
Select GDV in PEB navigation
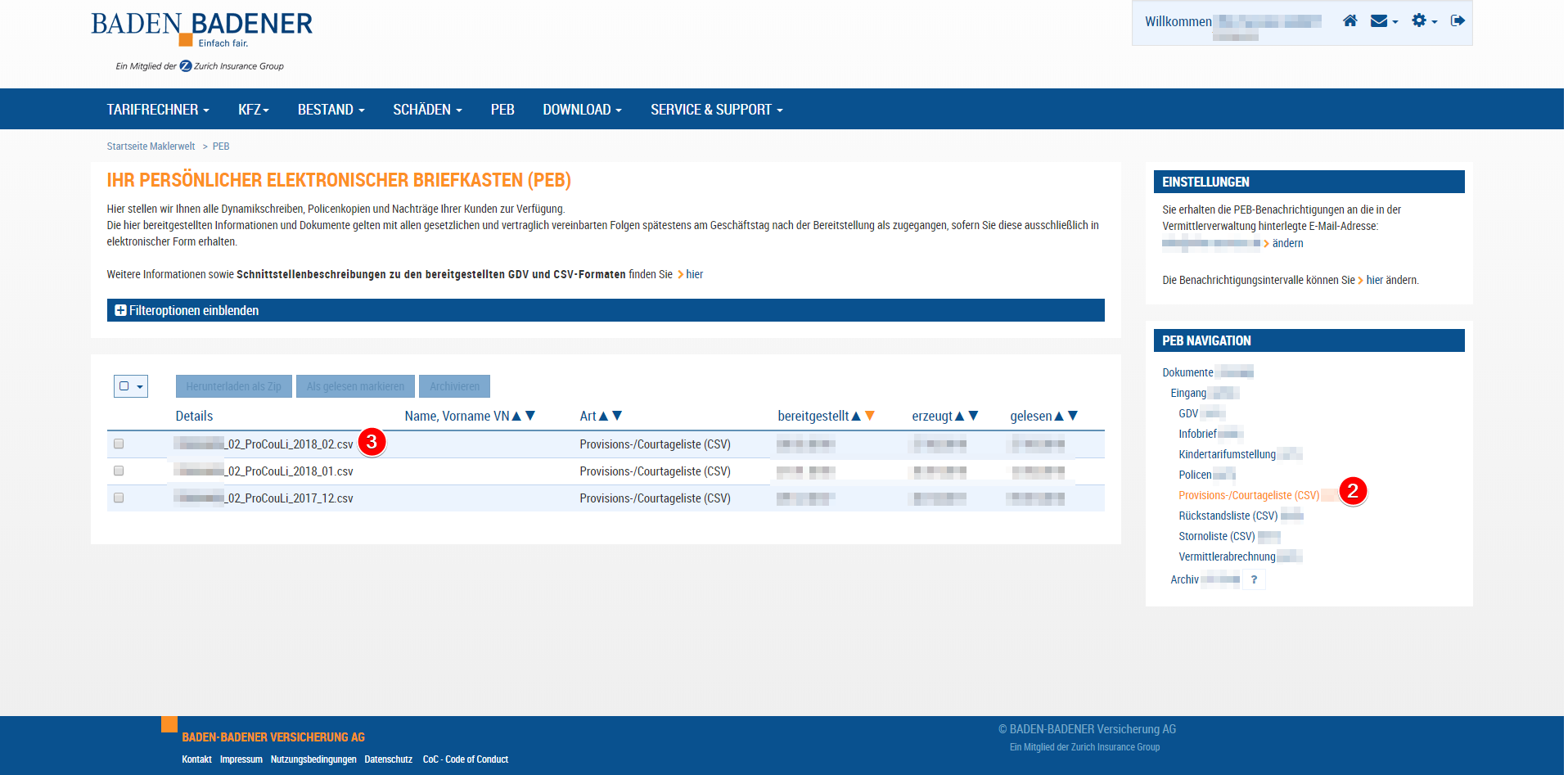click(1188, 413)
